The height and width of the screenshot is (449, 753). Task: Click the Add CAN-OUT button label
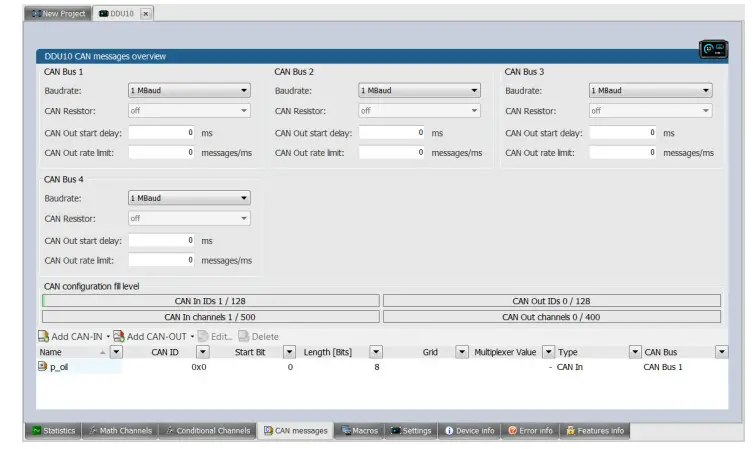[157, 337]
